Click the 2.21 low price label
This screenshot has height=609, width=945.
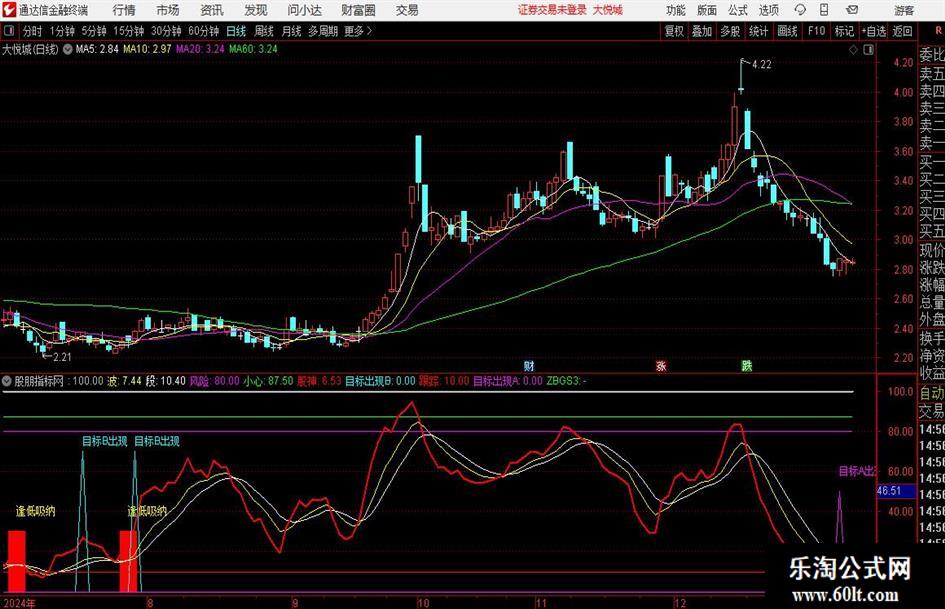62,357
